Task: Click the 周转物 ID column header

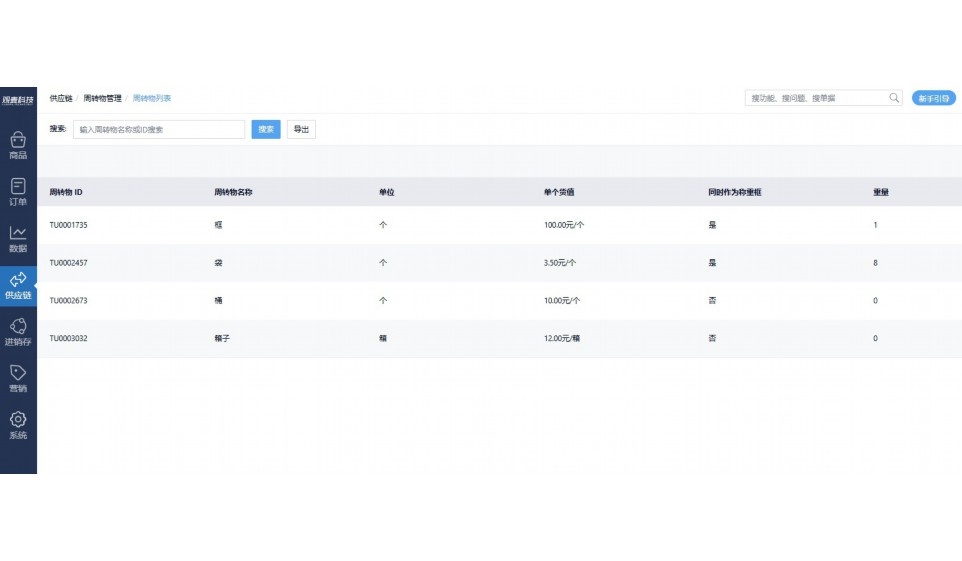Action: pos(73,191)
